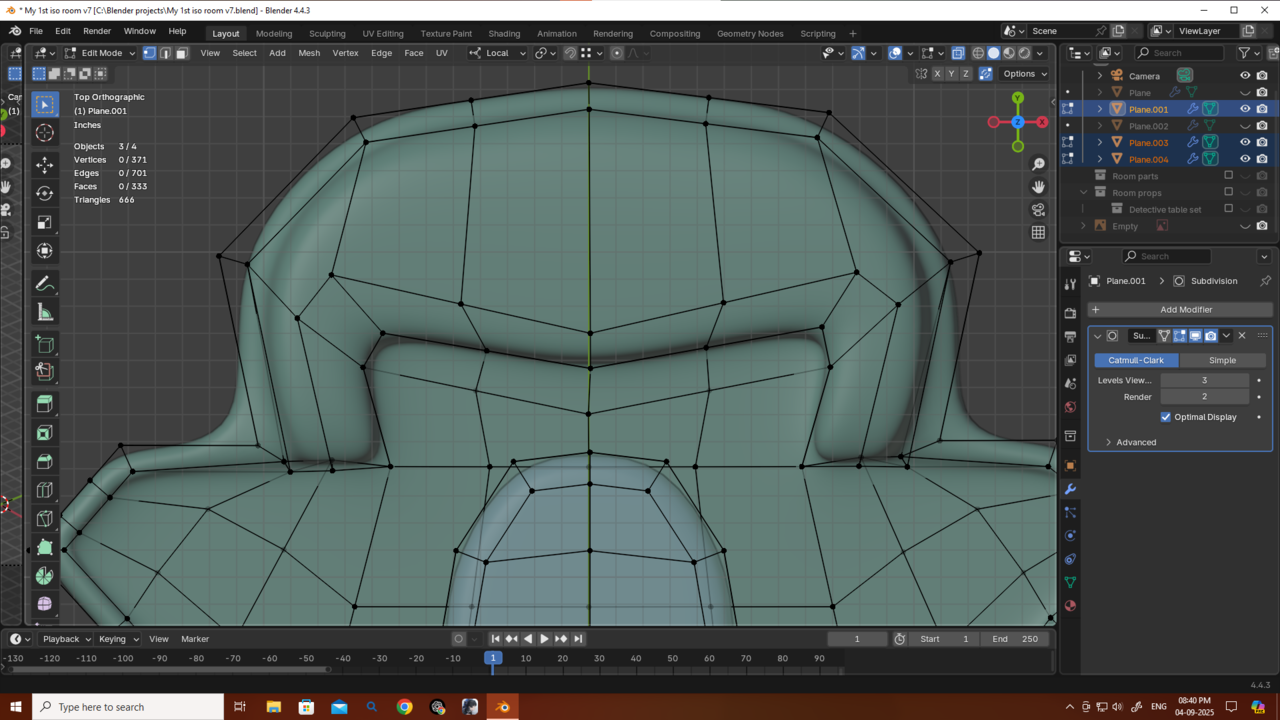Image resolution: width=1280 pixels, height=720 pixels.
Task: Select the Annotate pencil tool
Action: point(44,284)
